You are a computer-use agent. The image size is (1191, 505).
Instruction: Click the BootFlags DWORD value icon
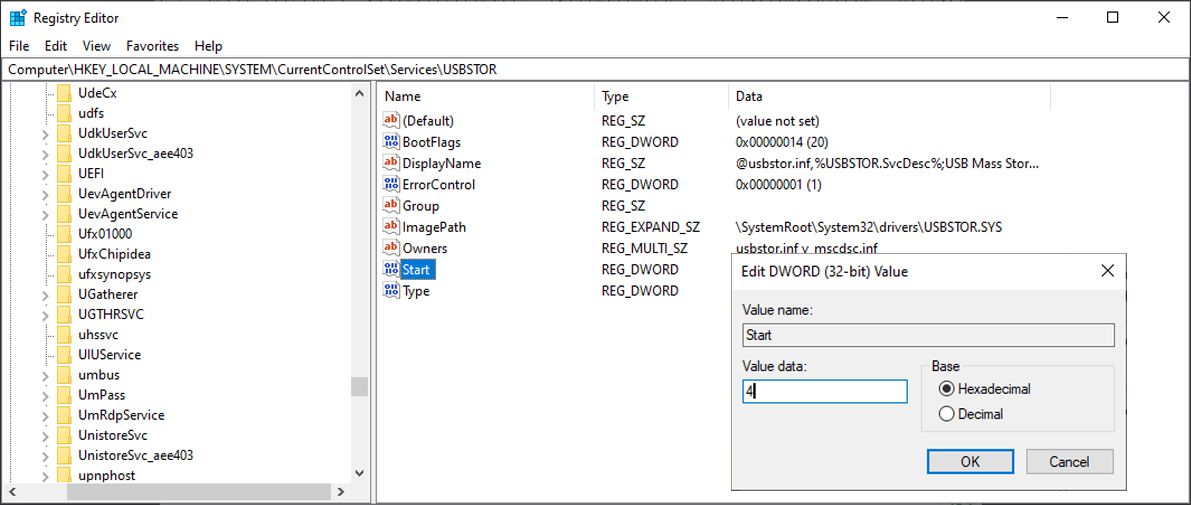[391, 142]
